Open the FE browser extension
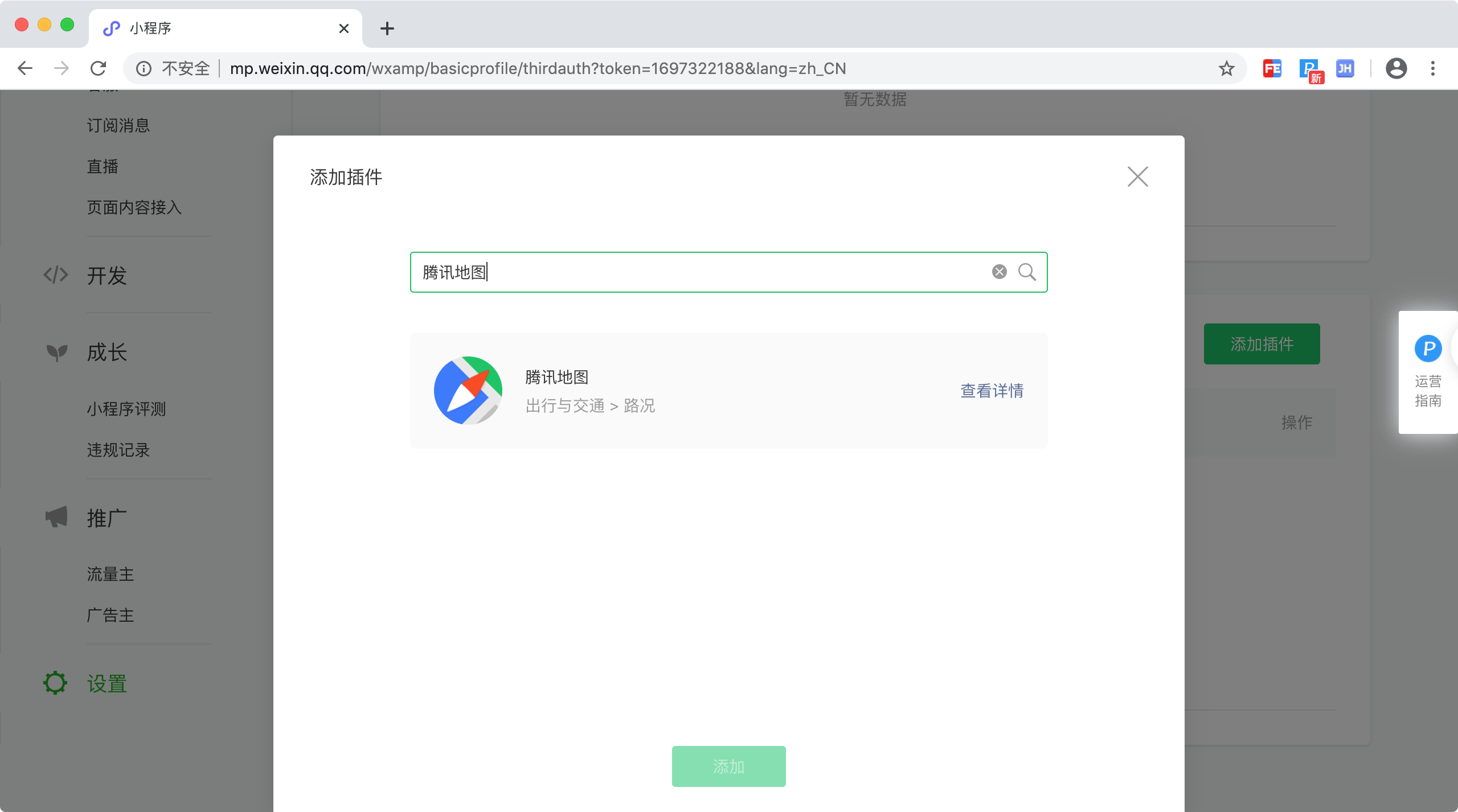Screen dimensions: 1458x812 pos(1272,69)
